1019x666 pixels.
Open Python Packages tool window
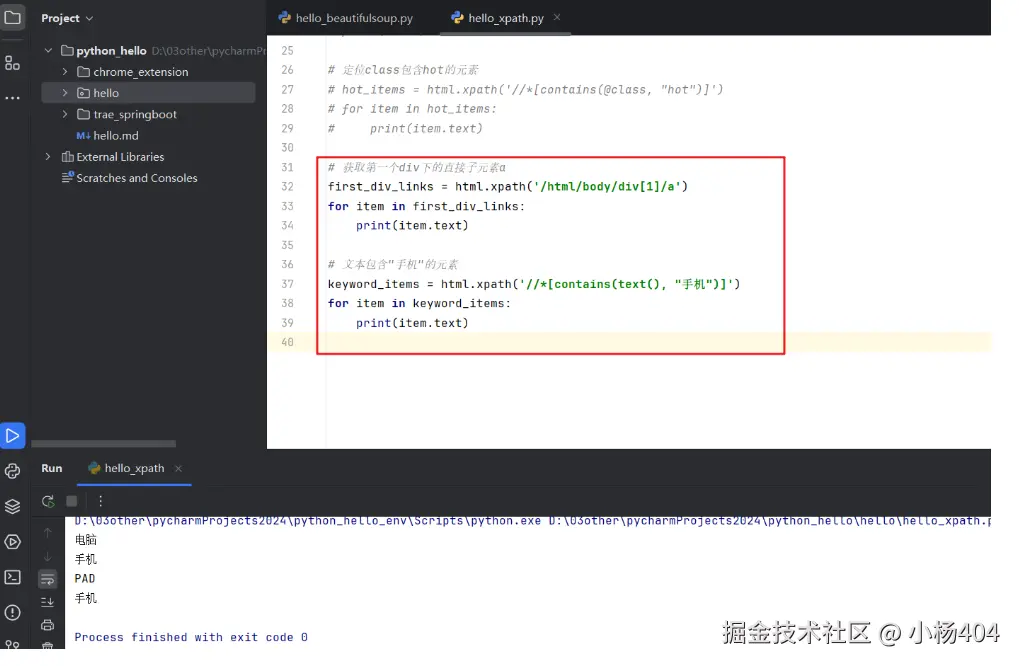(x=12, y=471)
